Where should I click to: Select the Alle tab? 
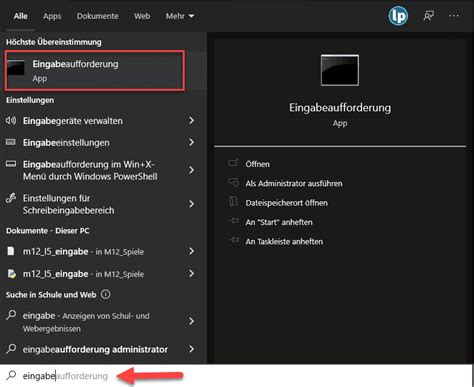click(x=20, y=16)
